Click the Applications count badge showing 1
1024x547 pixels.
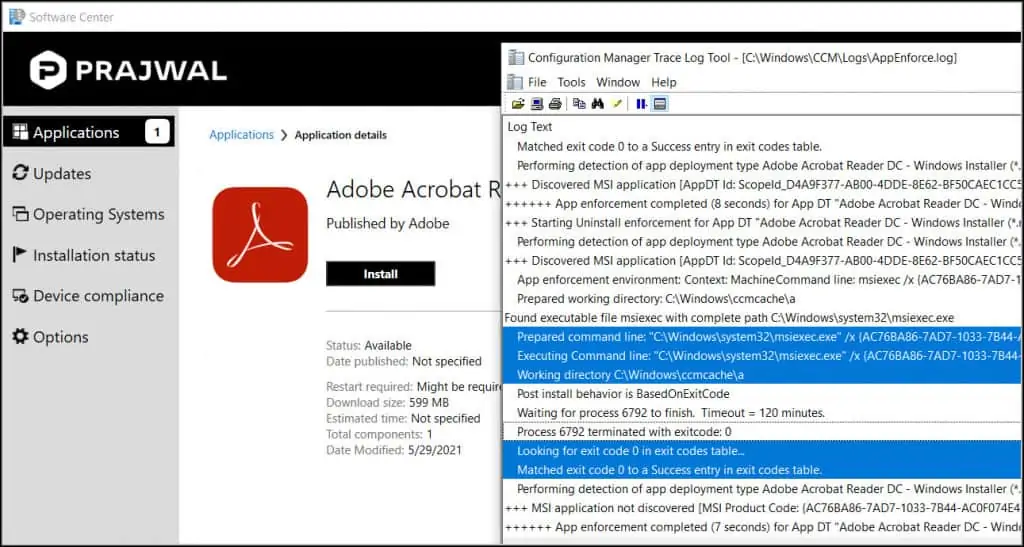[x=157, y=133]
